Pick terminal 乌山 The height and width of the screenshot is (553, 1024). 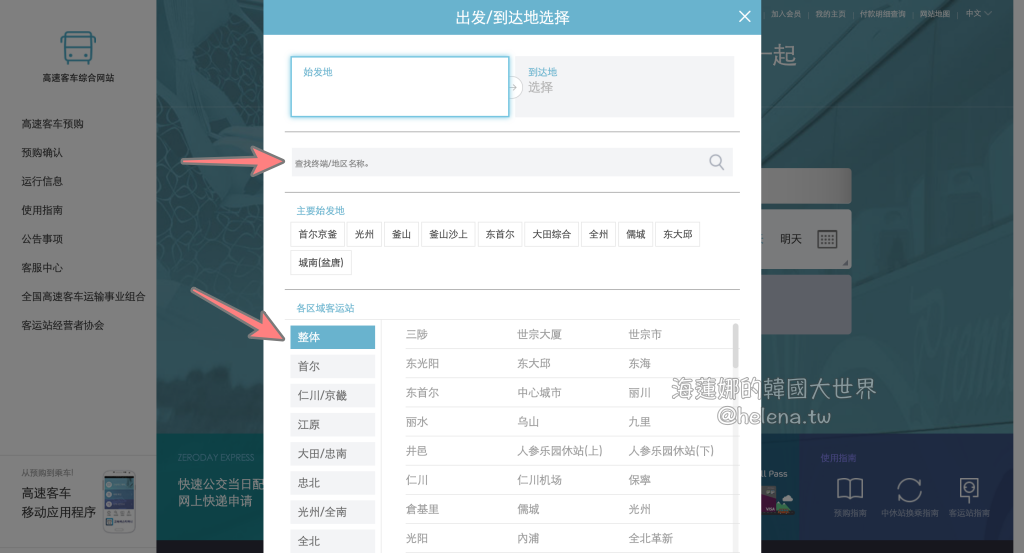click(528, 422)
